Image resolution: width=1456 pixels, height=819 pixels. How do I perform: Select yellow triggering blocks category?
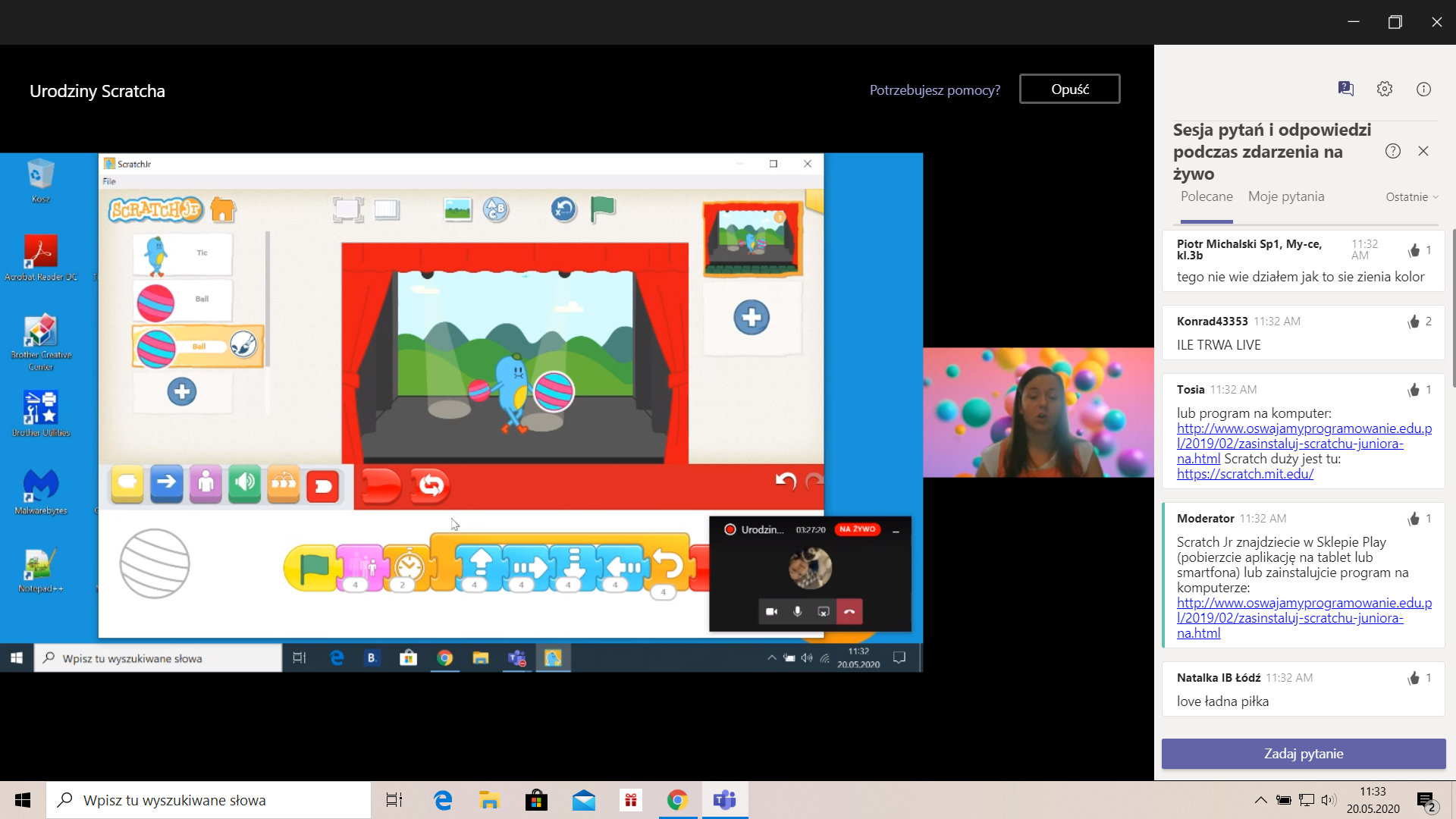(127, 484)
